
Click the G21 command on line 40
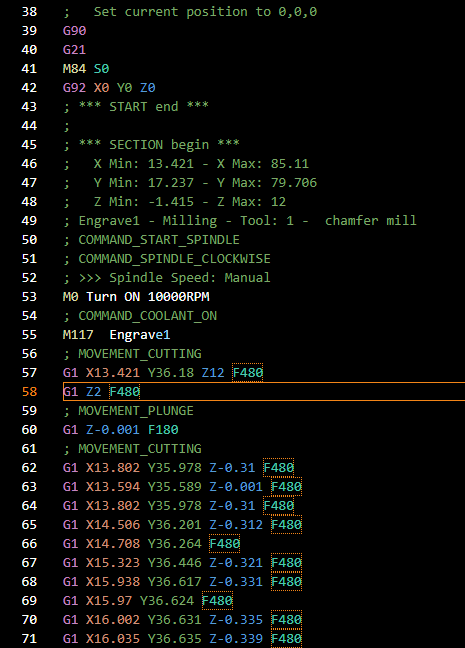click(x=74, y=50)
